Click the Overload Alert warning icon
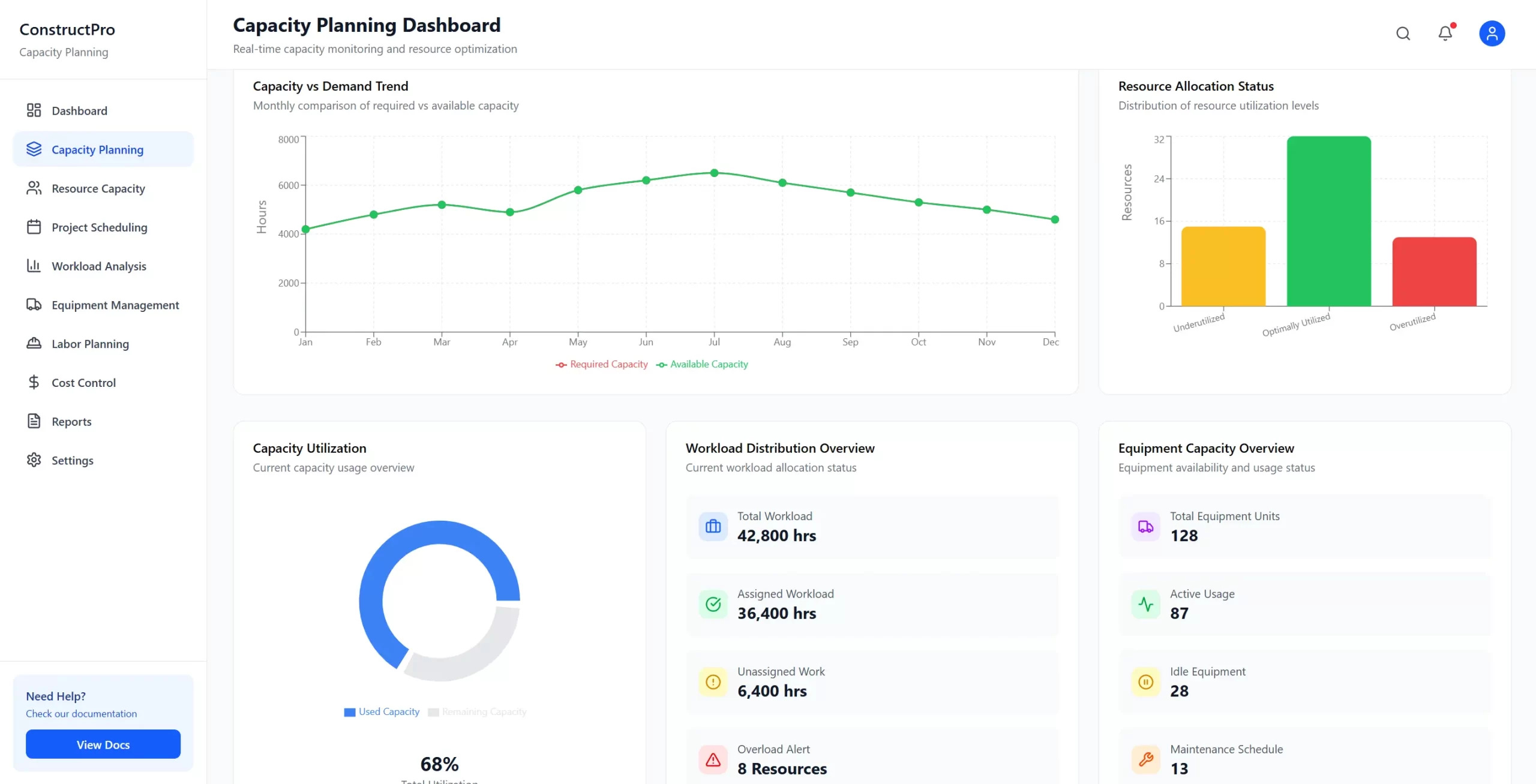 (713, 759)
